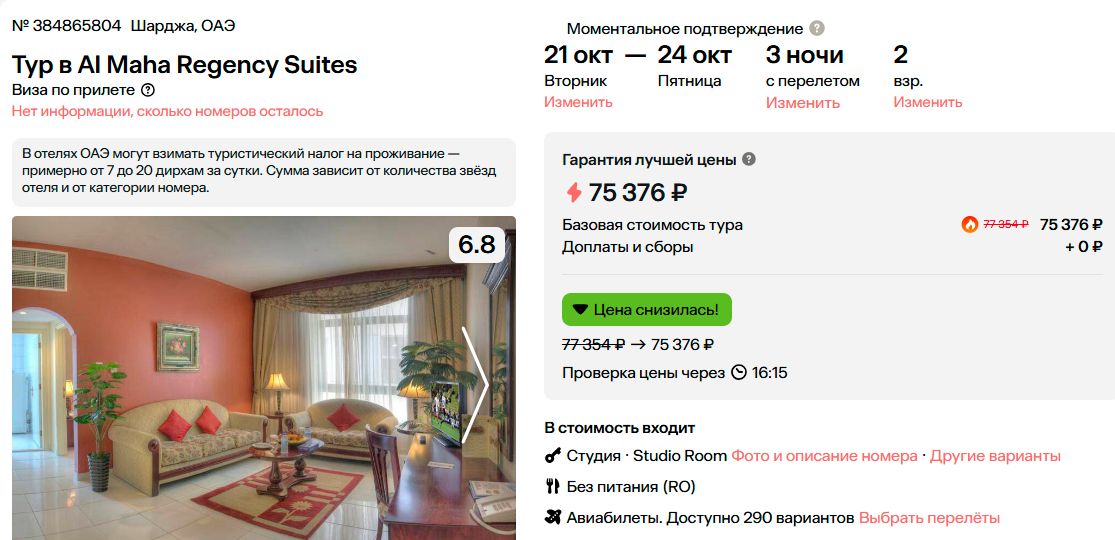
Task: Click the key icon next to Студия
Action: [x=552, y=456]
